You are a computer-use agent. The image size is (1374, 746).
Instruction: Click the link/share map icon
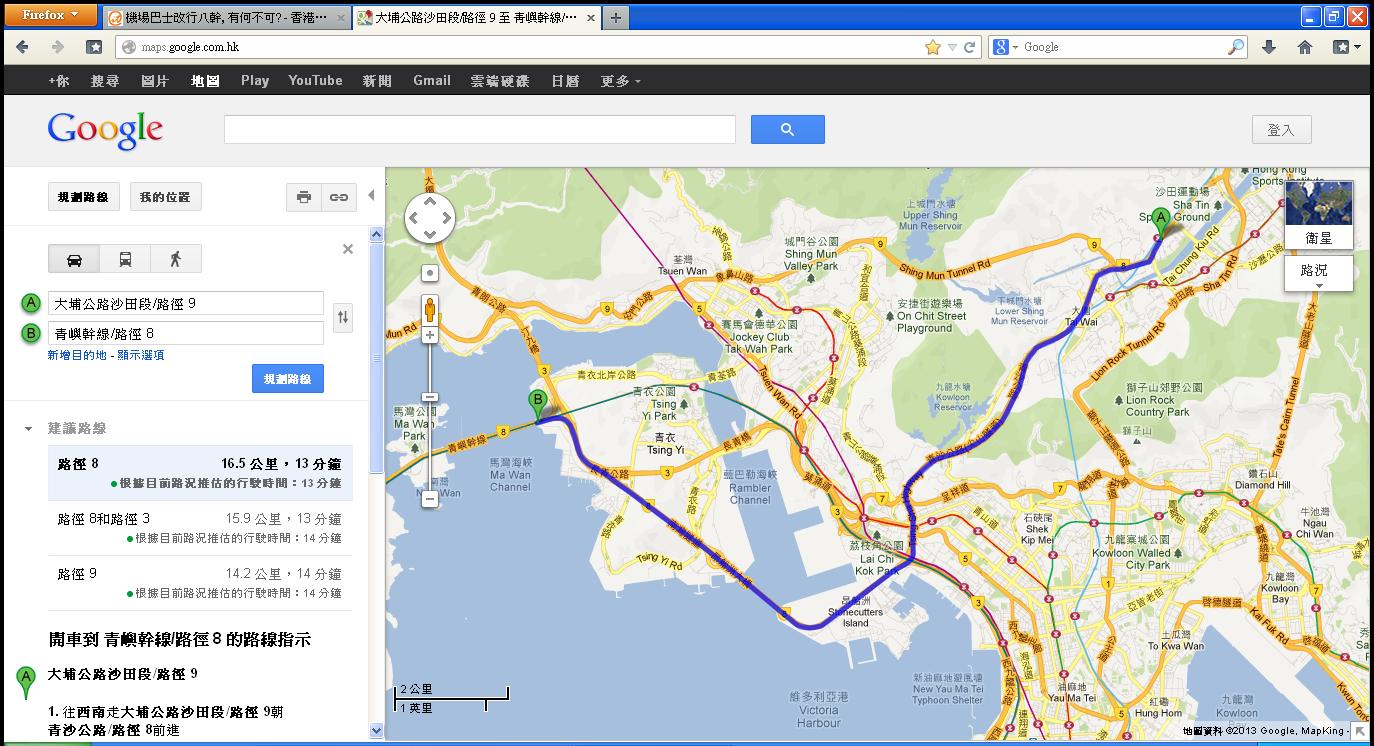[339, 197]
